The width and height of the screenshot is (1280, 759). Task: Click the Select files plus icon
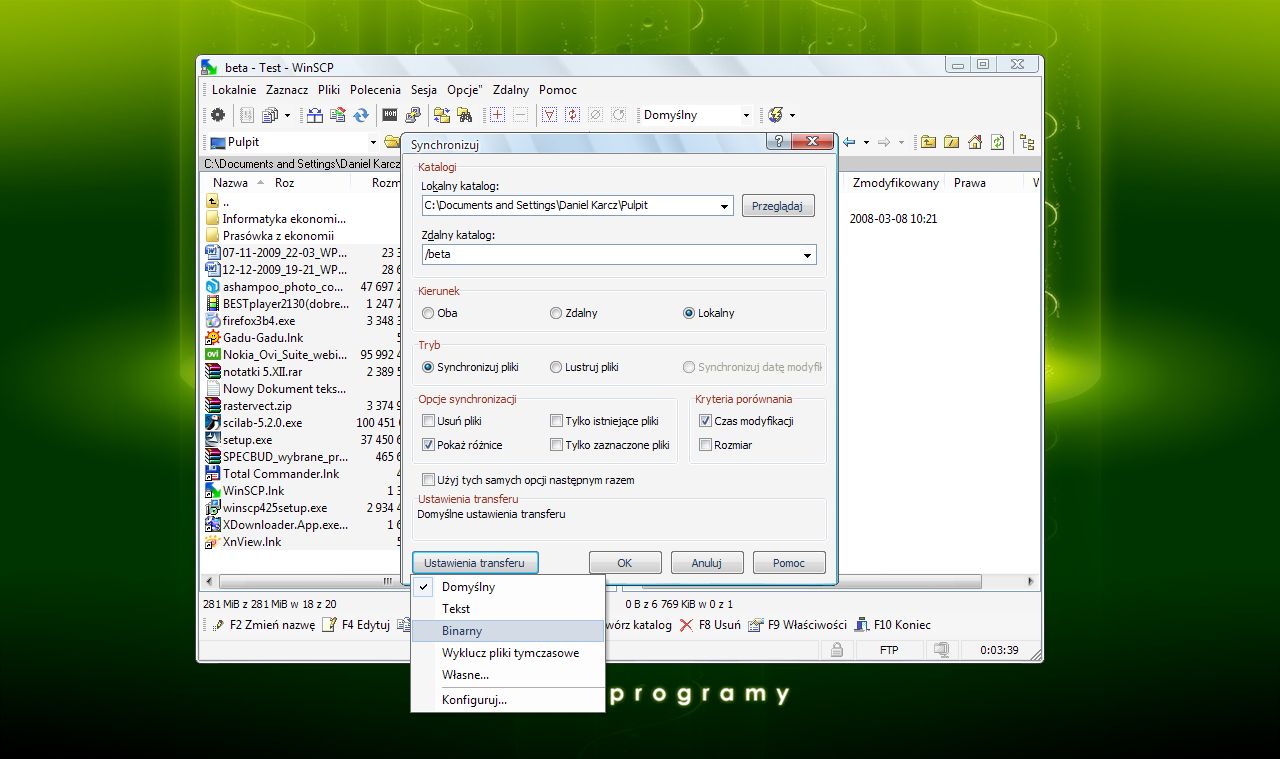497,115
